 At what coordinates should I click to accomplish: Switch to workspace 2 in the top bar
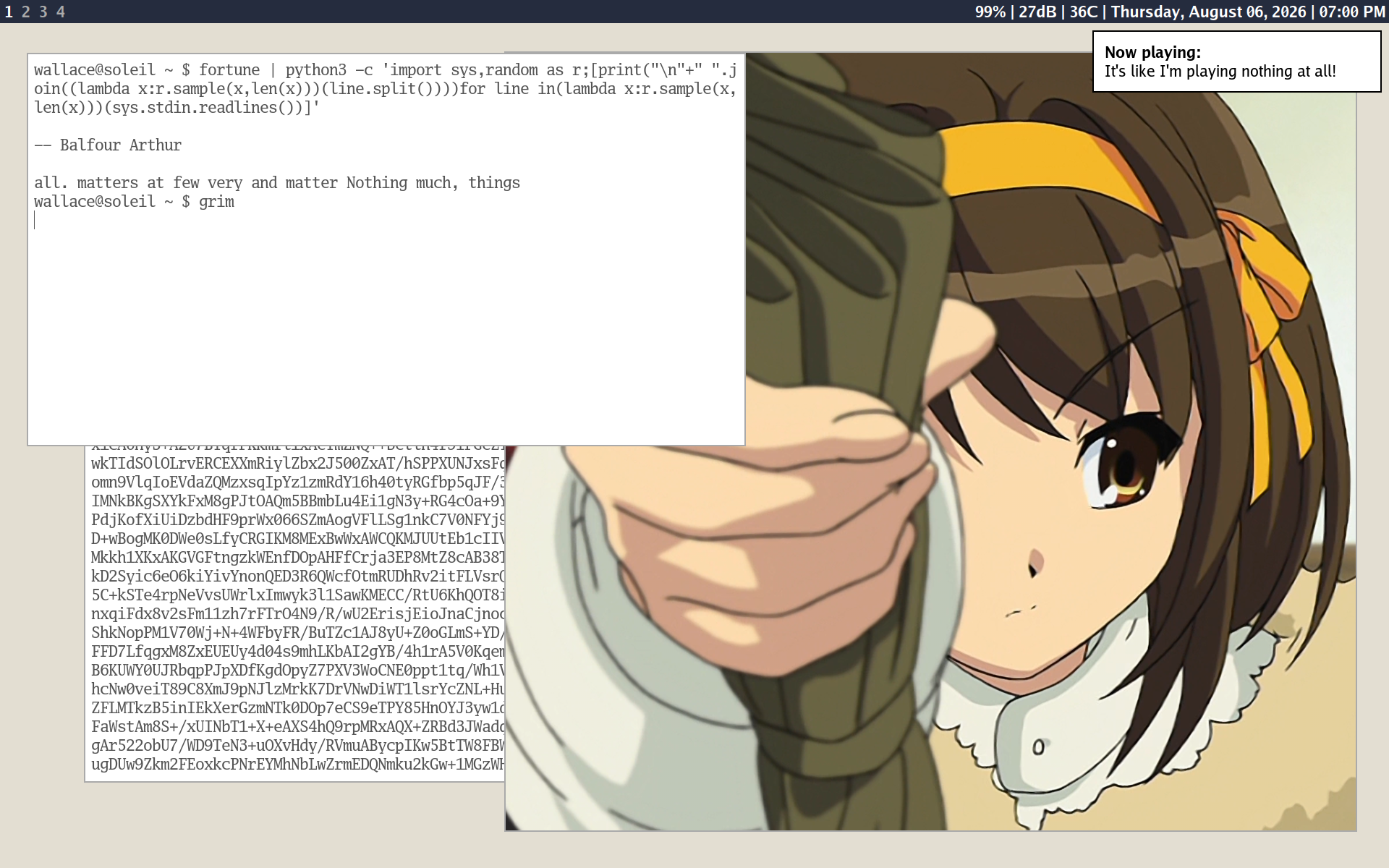pyautogui.click(x=26, y=12)
